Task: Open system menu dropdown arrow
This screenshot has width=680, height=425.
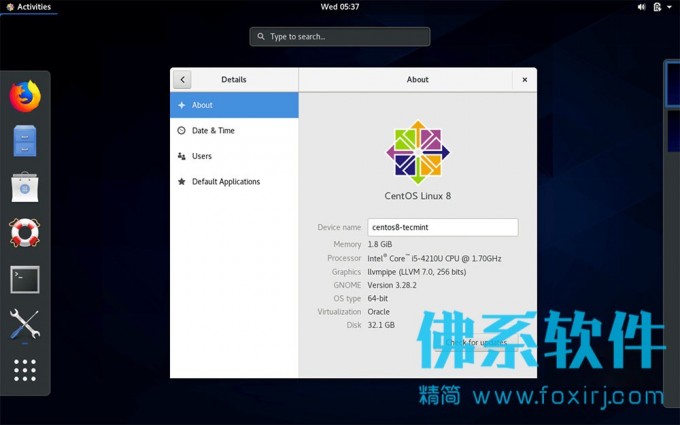Action: click(x=670, y=7)
